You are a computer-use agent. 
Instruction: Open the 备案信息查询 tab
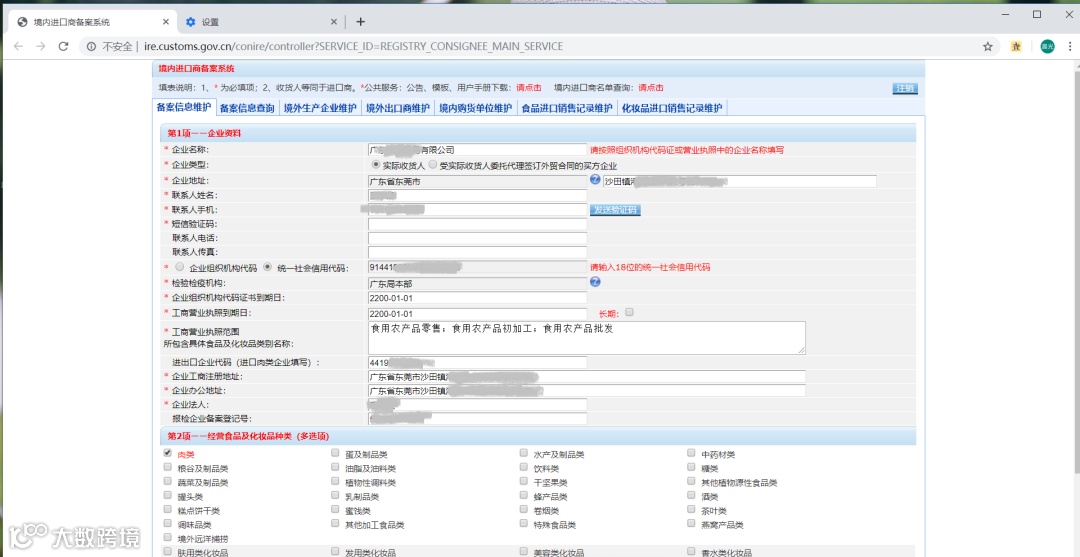247,108
